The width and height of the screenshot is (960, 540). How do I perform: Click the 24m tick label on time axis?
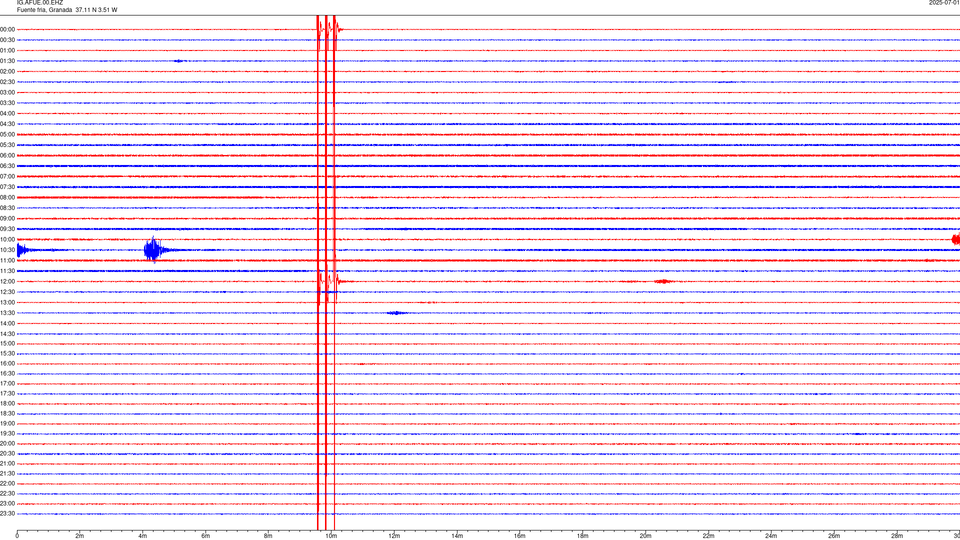coord(771,536)
